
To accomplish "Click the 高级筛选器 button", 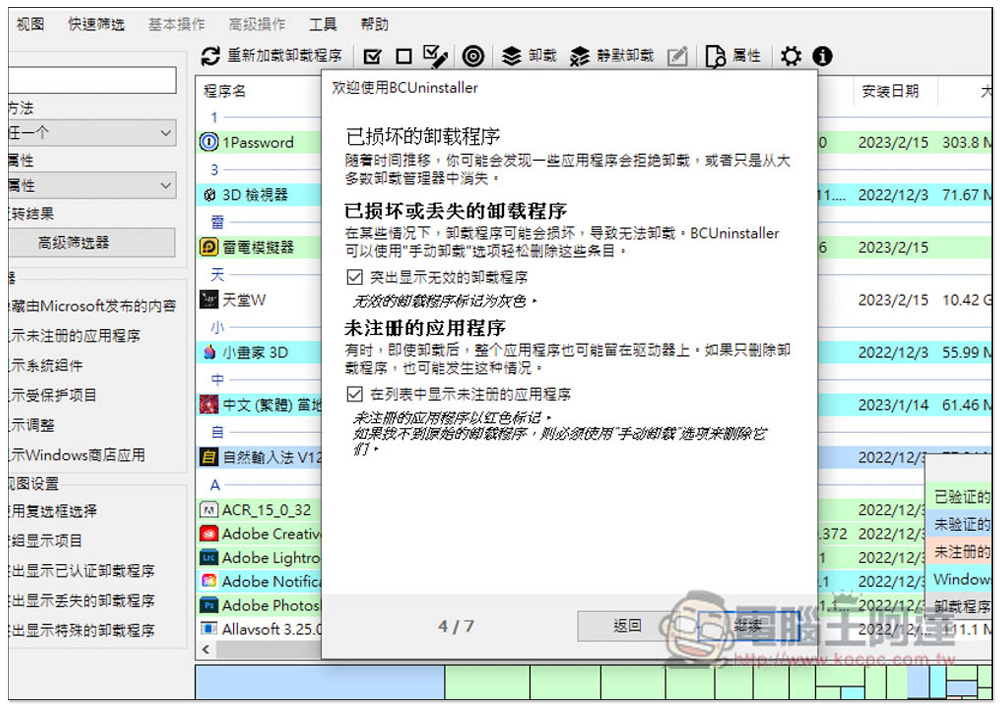I will 92,242.
